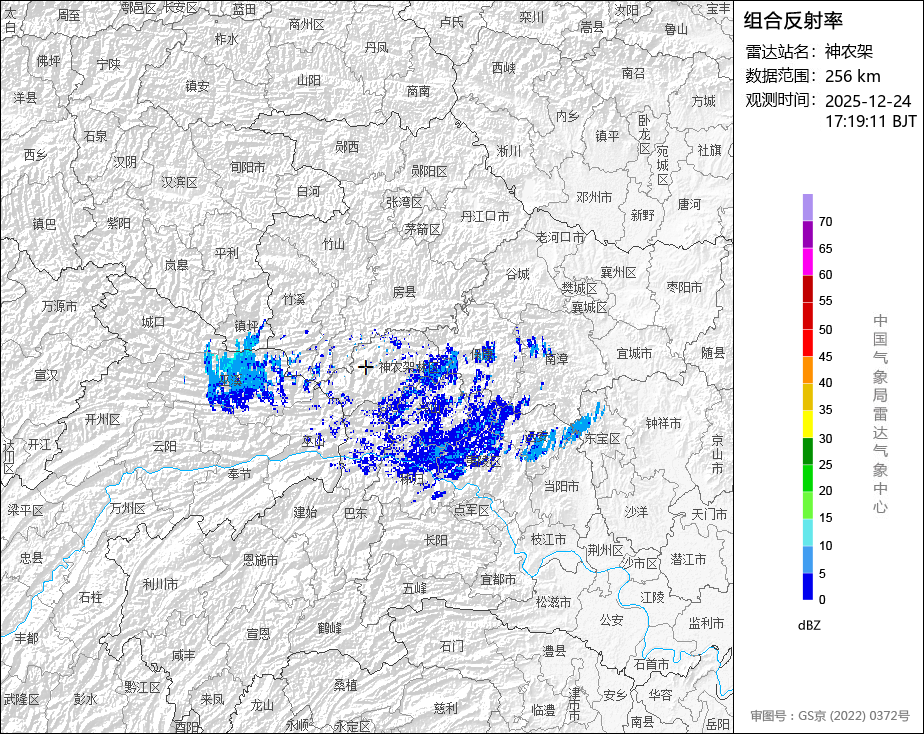
Task: Select the lavender legend segment above 70
Action: point(808,207)
